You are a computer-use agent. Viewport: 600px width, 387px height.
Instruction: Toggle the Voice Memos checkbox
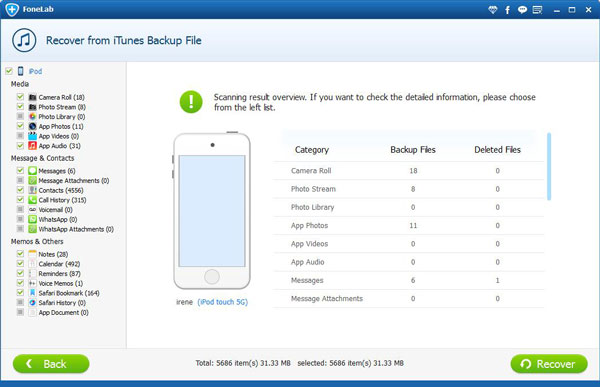[x=20, y=283]
